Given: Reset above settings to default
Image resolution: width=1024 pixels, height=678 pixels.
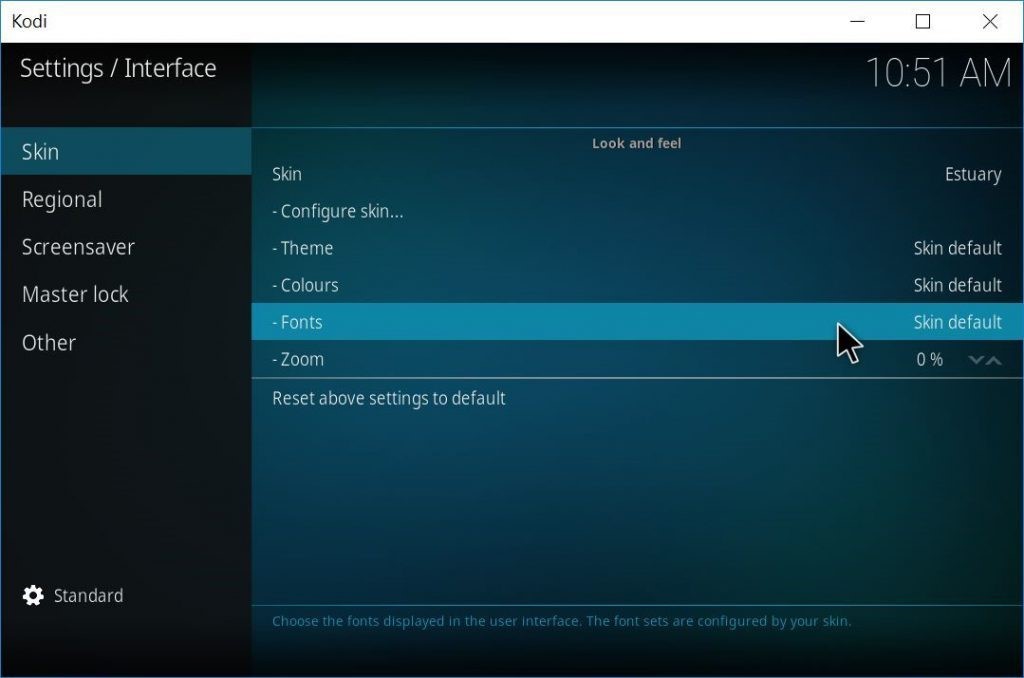Looking at the screenshot, I should click(x=637, y=398).
